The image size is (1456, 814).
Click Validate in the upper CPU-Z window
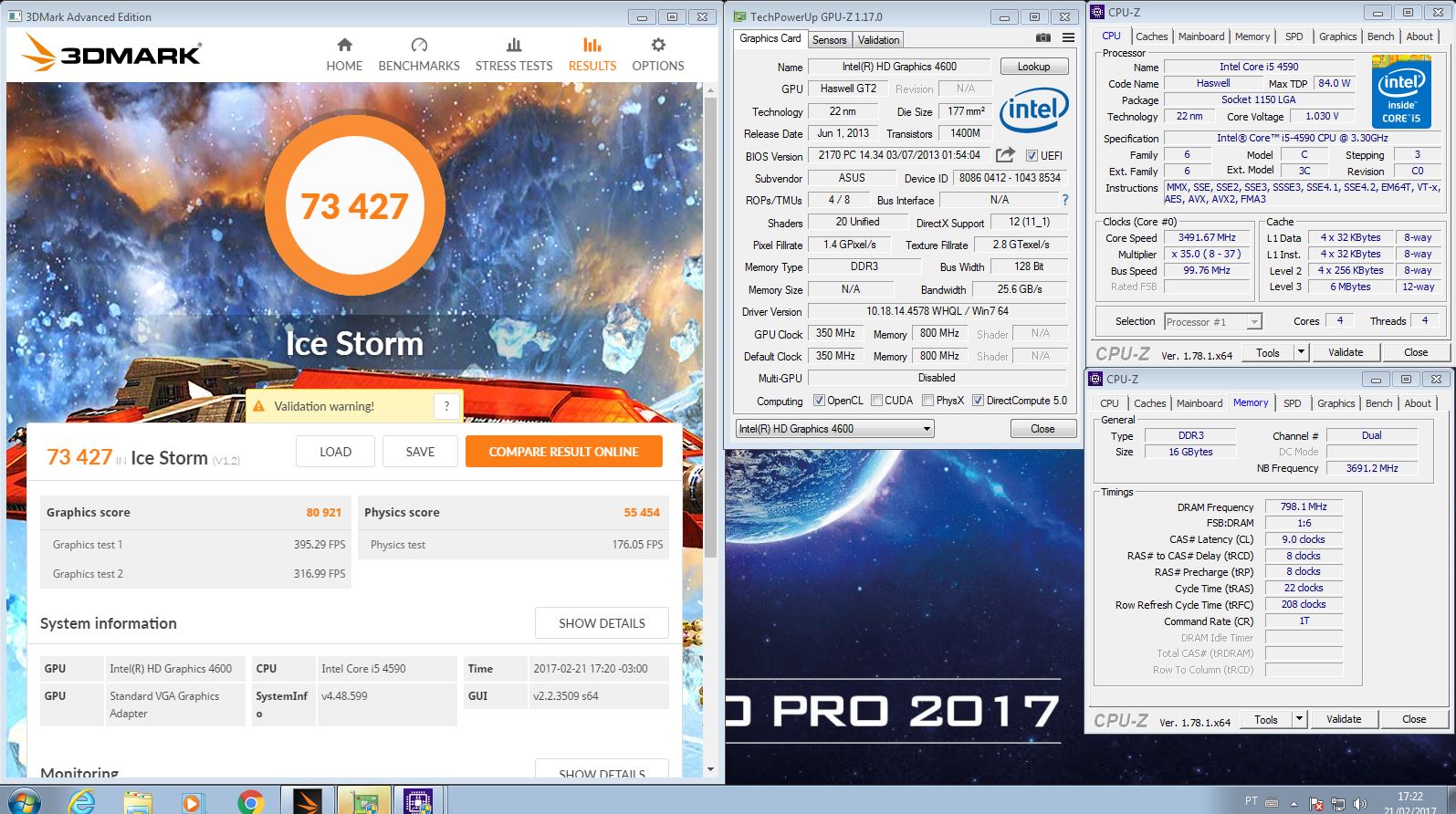(x=1346, y=352)
